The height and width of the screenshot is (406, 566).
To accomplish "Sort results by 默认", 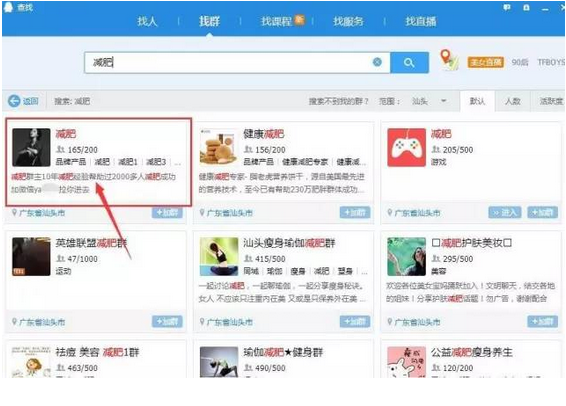I will click(x=477, y=101).
